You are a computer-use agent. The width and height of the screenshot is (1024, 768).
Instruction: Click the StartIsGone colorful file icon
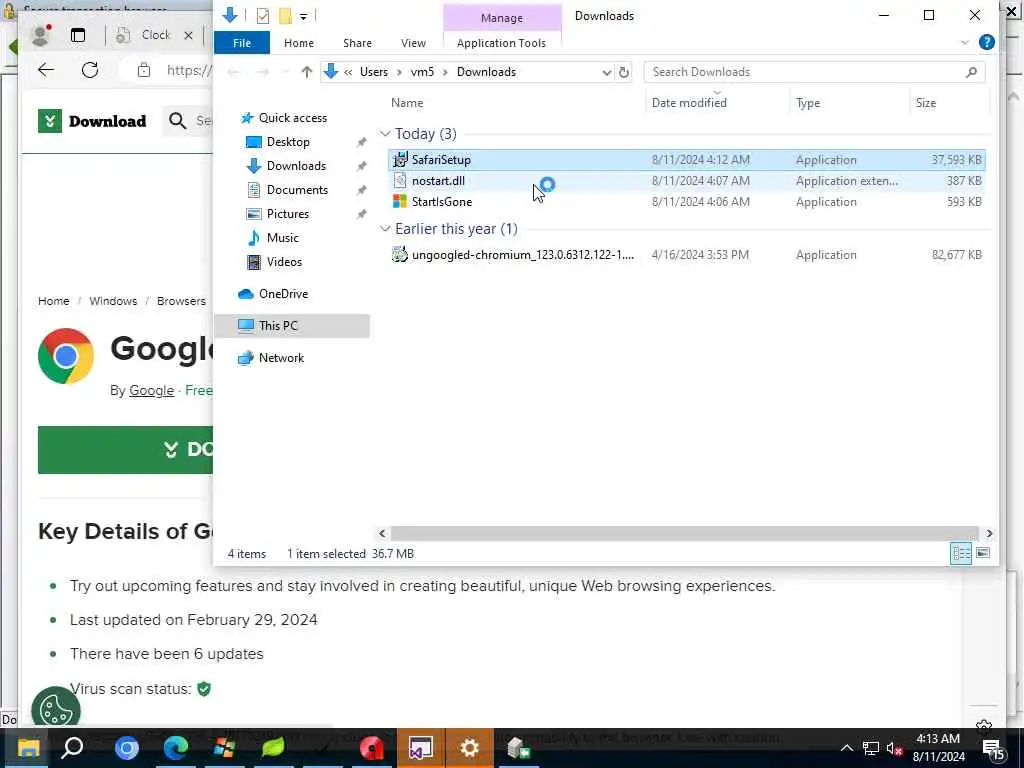click(400, 202)
